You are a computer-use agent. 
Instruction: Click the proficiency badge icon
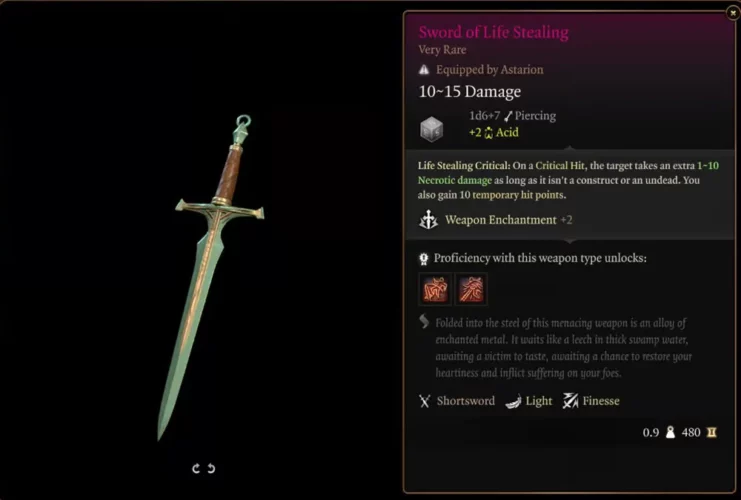[x=423, y=259]
